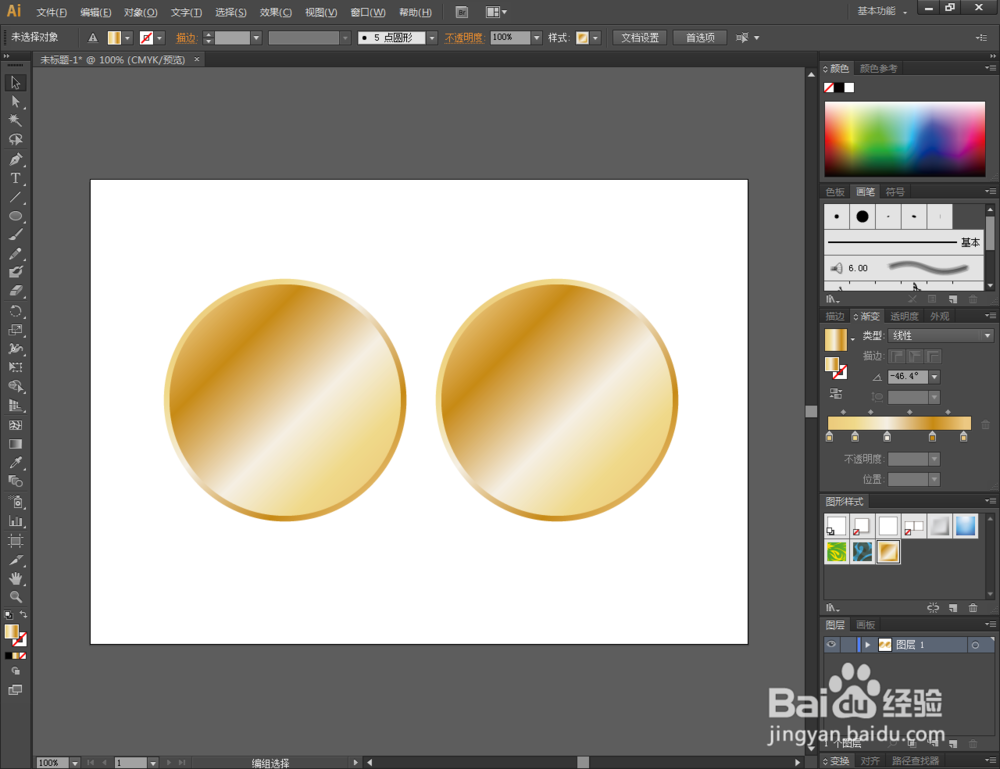Click the CMYK color spectrum bar
Image resolution: width=1000 pixels, height=769 pixels.
904,139
